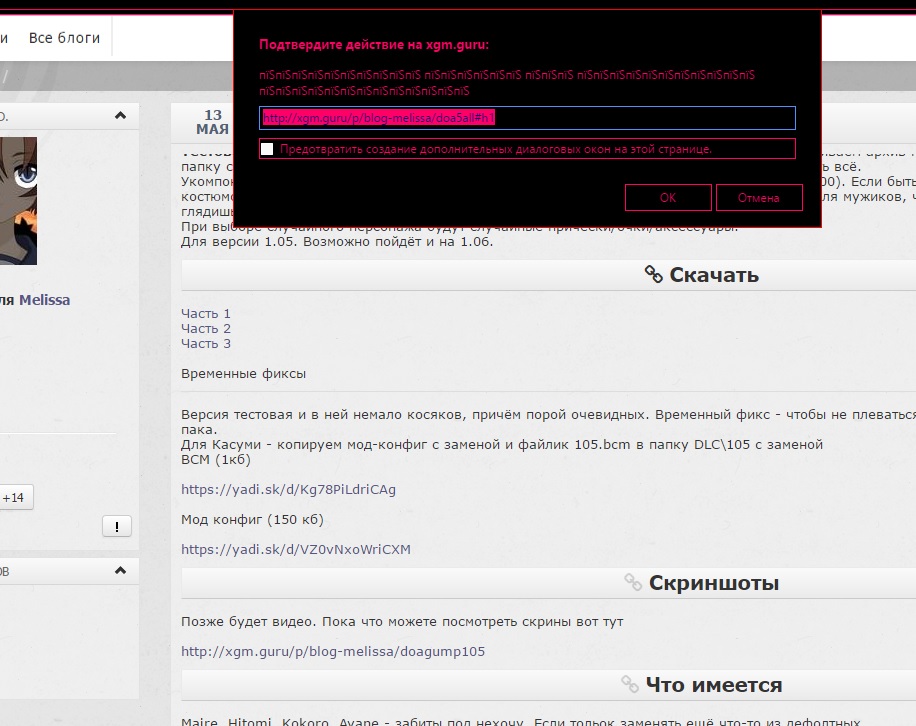The width and height of the screenshot is (916, 726).
Task: Click the Скриншоты section heading
Action: pyautogui.click(x=714, y=583)
